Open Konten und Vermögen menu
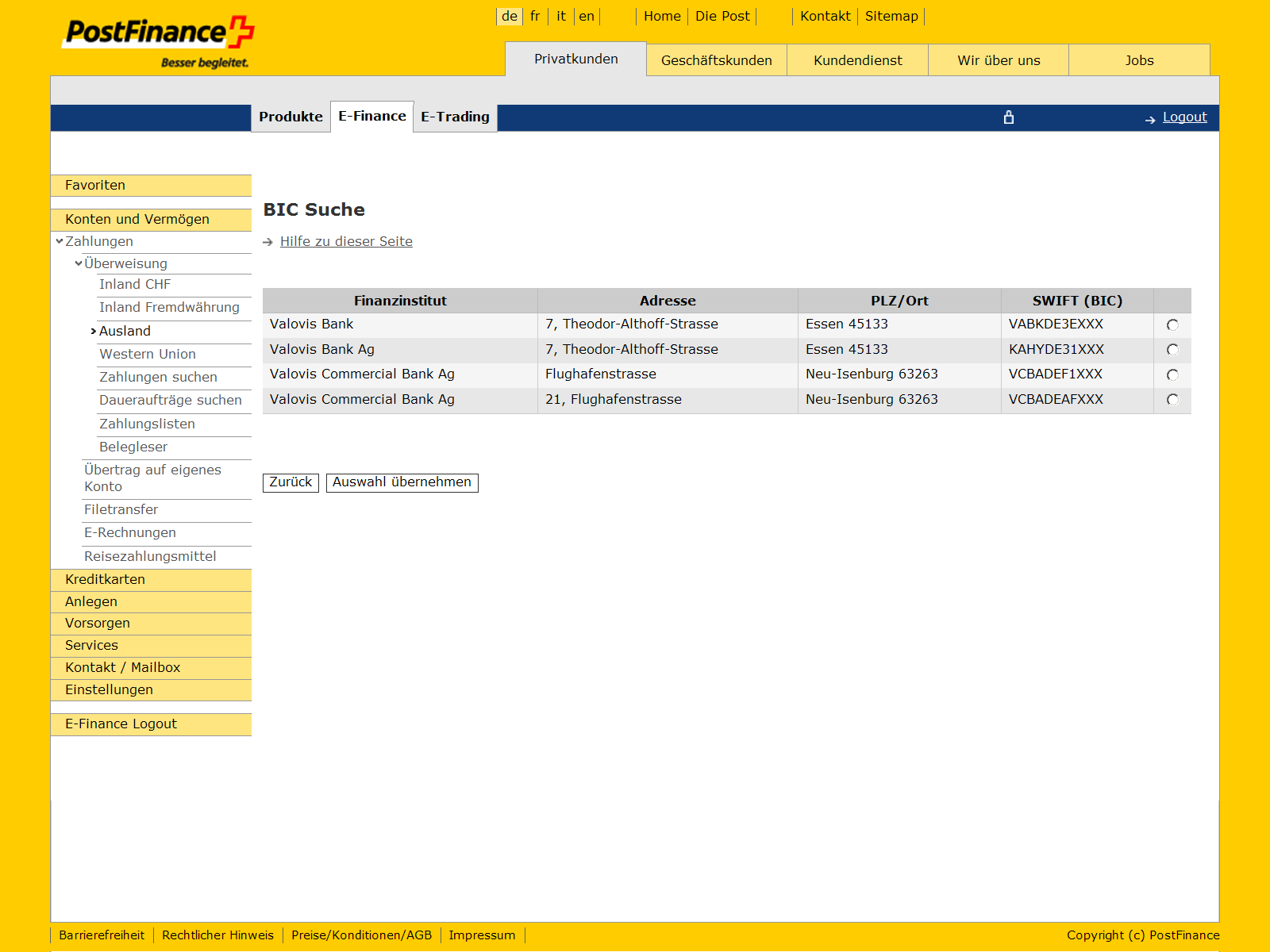Screen dimensions: 1270x952 tap(151, 220)
